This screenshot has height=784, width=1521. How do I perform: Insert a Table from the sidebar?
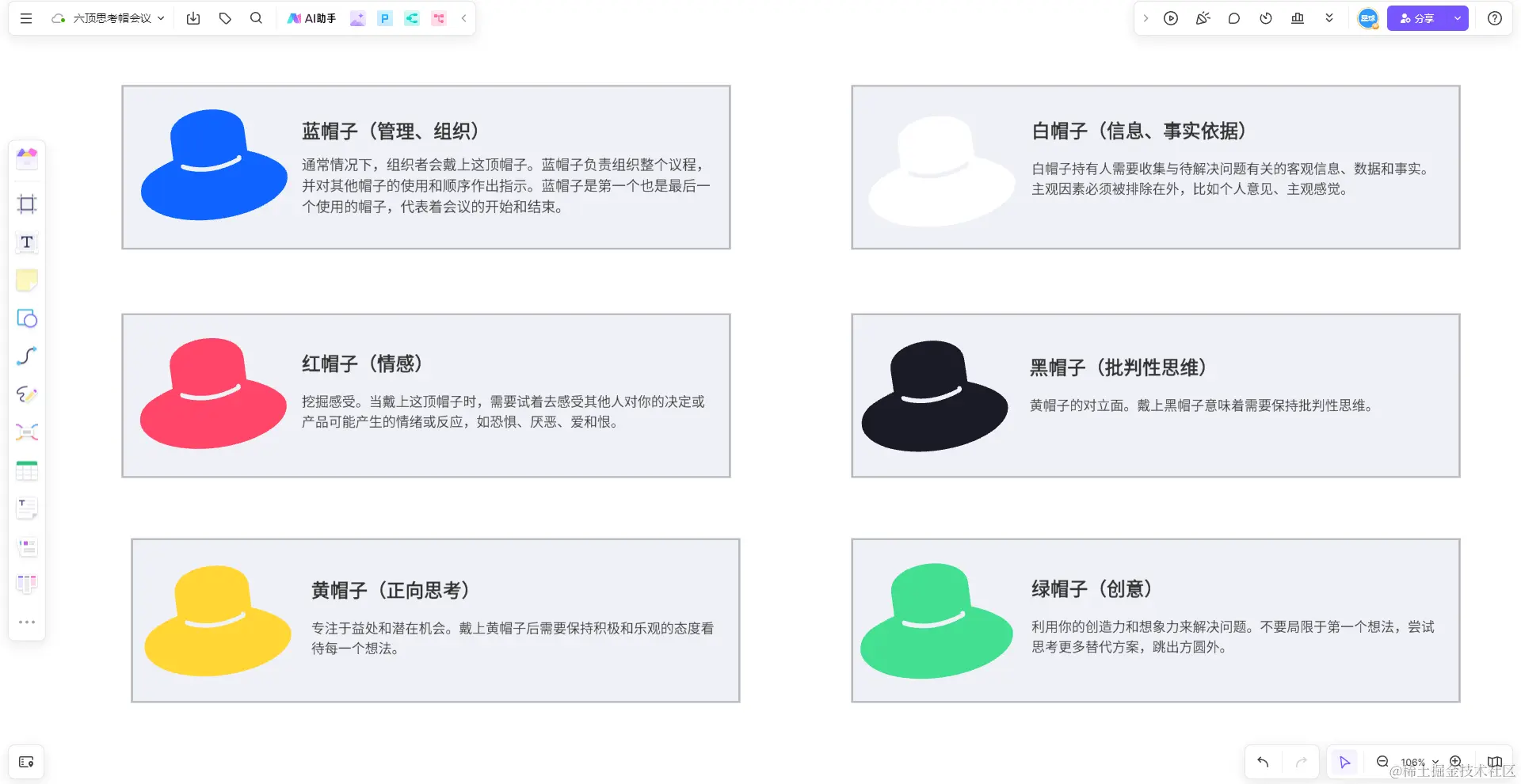pyautogui.click(x=26, y=470)
